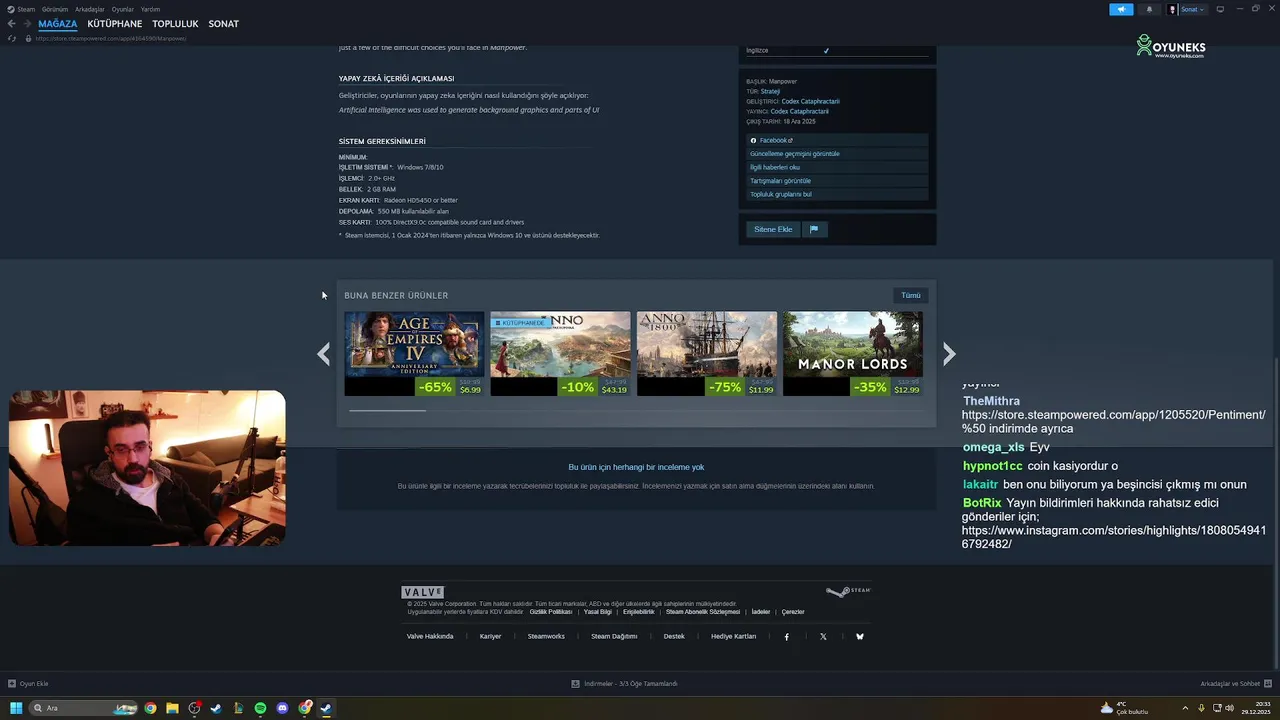Open Topluluk gruplarını bul link

[x=838, y=194]
